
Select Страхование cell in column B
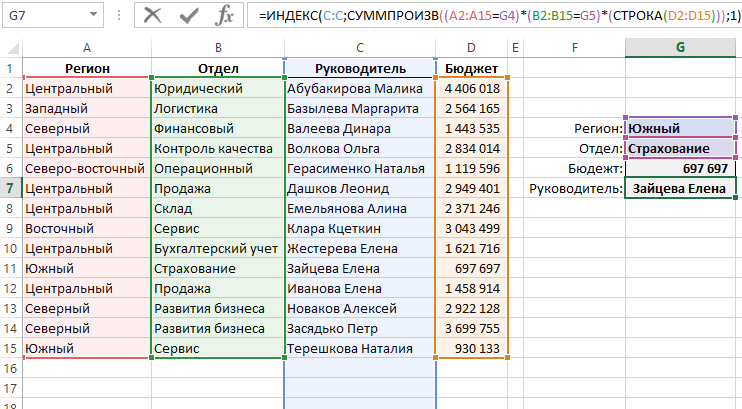[218, 268]
